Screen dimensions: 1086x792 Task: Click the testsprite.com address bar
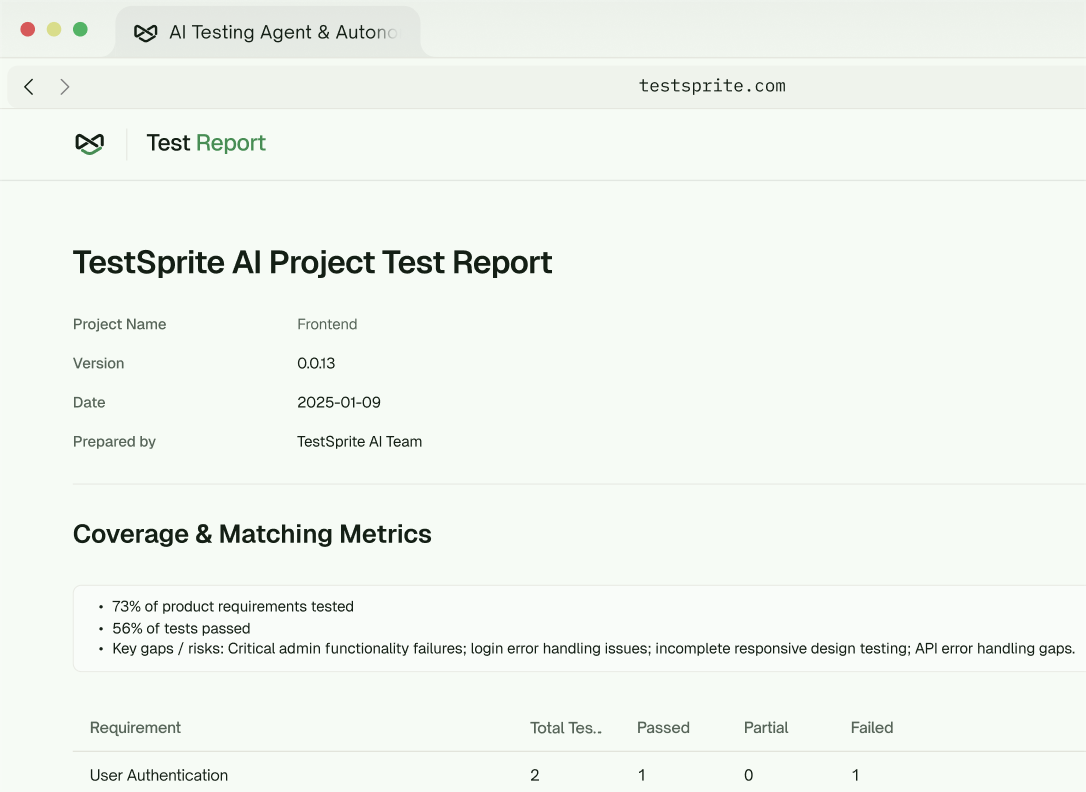pos(712,86)
